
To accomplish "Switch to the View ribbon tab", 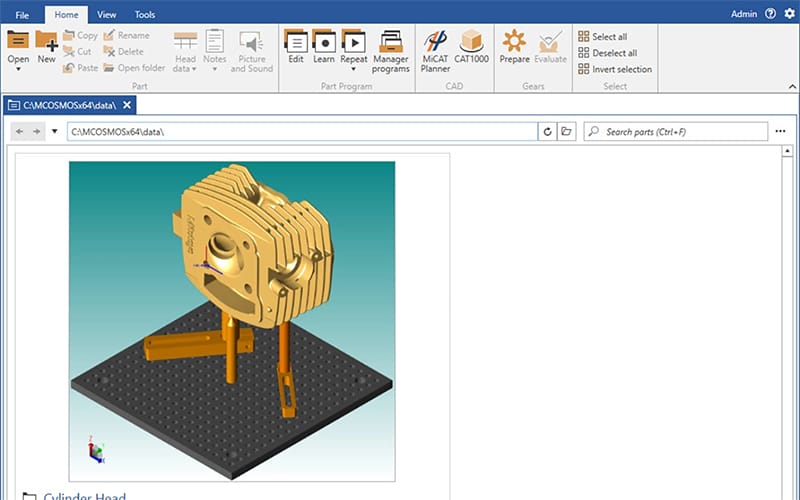I will (x=107, y=15).
